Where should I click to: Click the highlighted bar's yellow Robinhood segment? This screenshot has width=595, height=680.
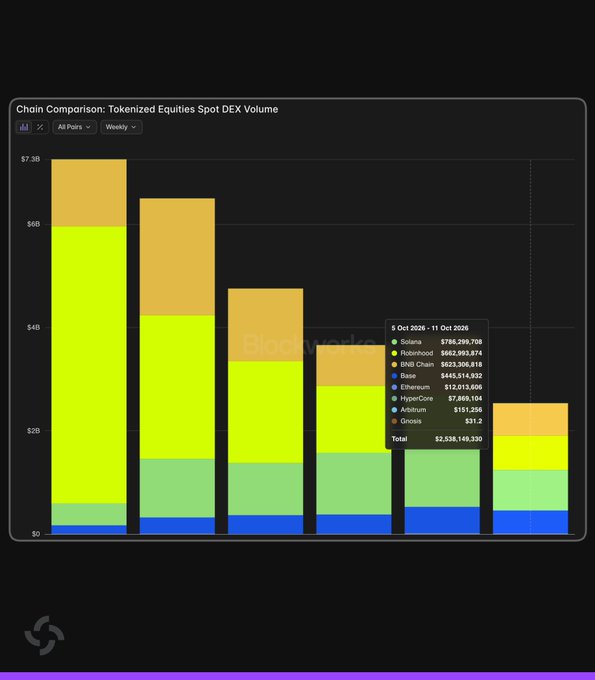(530, 453)
